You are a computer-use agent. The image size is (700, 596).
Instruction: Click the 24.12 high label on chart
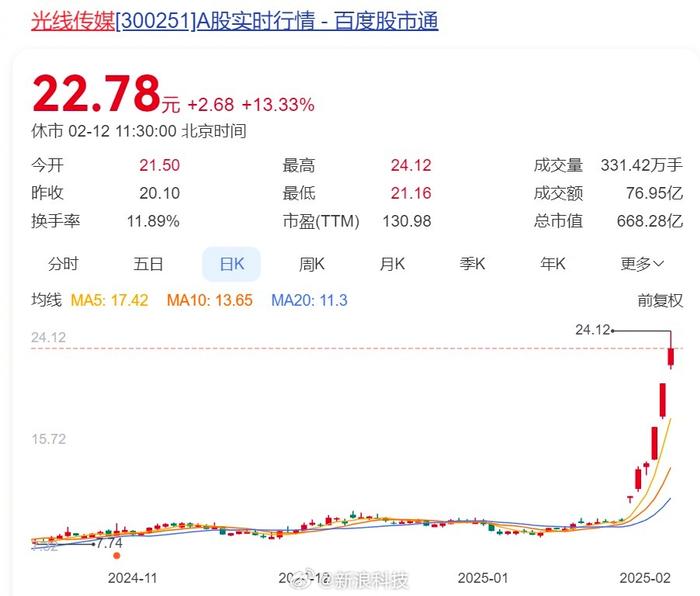coord(592,330)
